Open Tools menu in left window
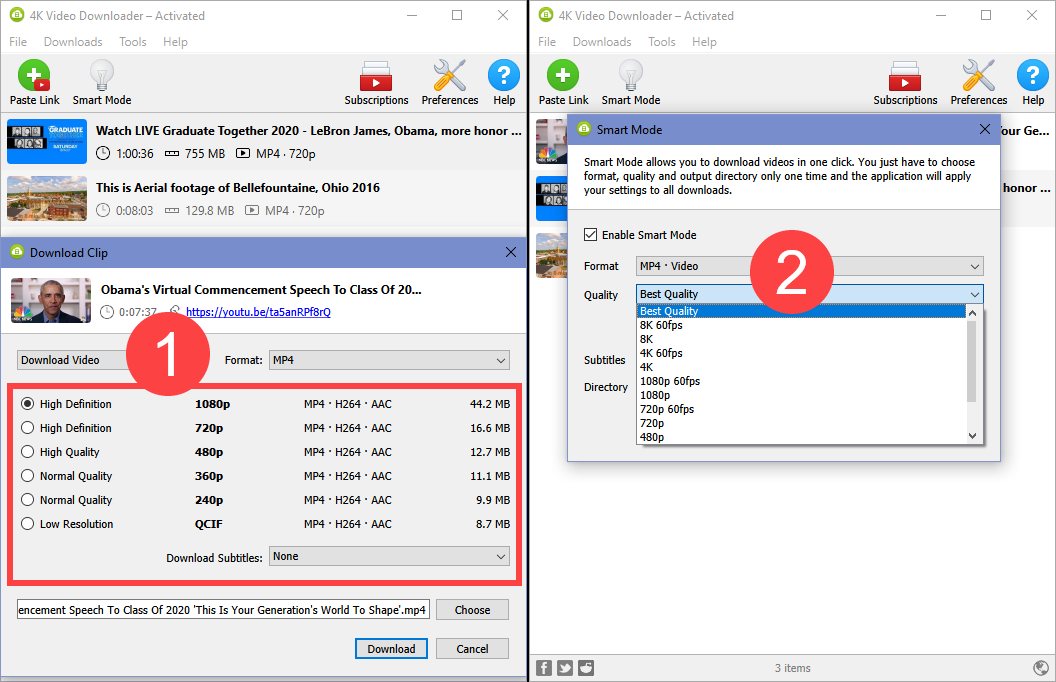The height and width of the screenshot is (682, 1056). coord(133,42)
